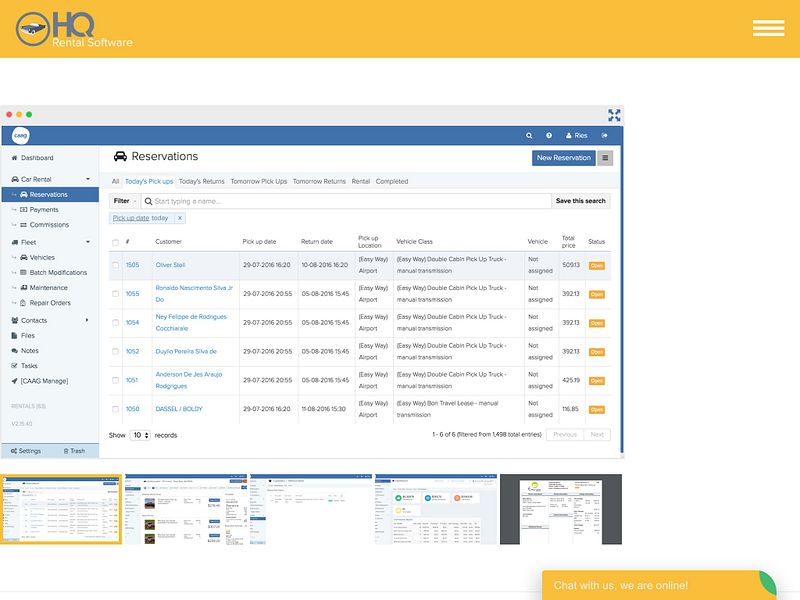Open the yellow header hamburger menu

point(768,28)
